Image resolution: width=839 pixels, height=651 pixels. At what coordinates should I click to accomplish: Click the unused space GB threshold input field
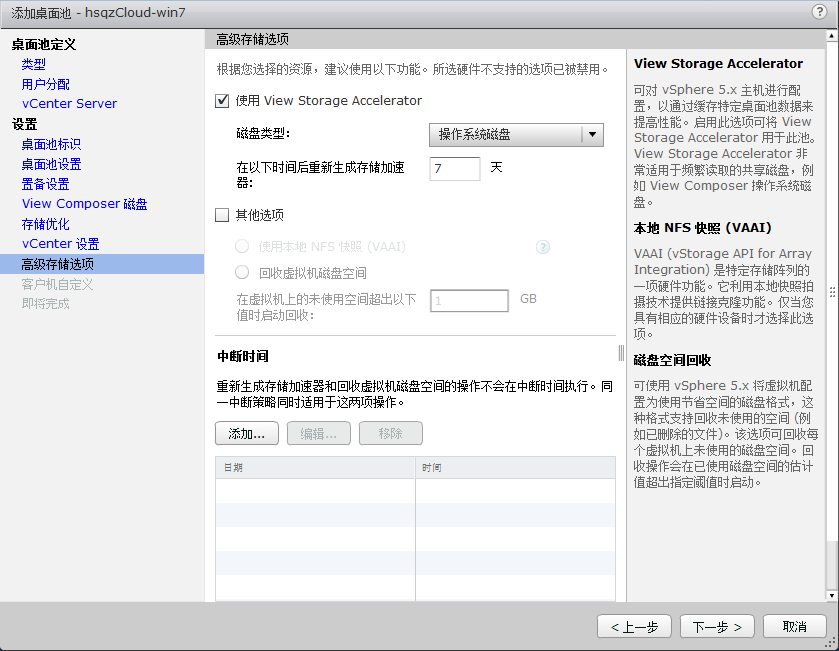[469, 300]
